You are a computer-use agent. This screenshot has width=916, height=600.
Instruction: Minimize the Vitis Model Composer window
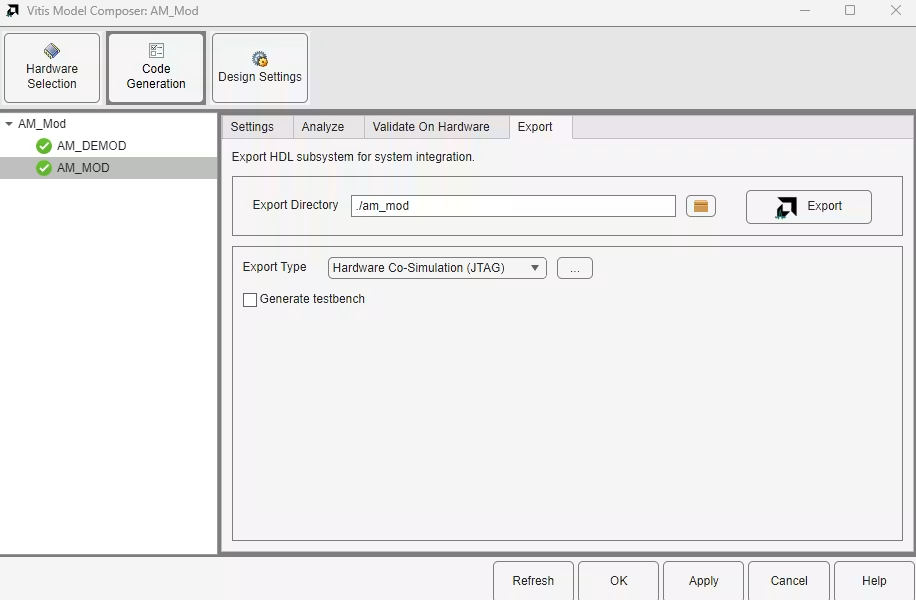tap(805, 11)
